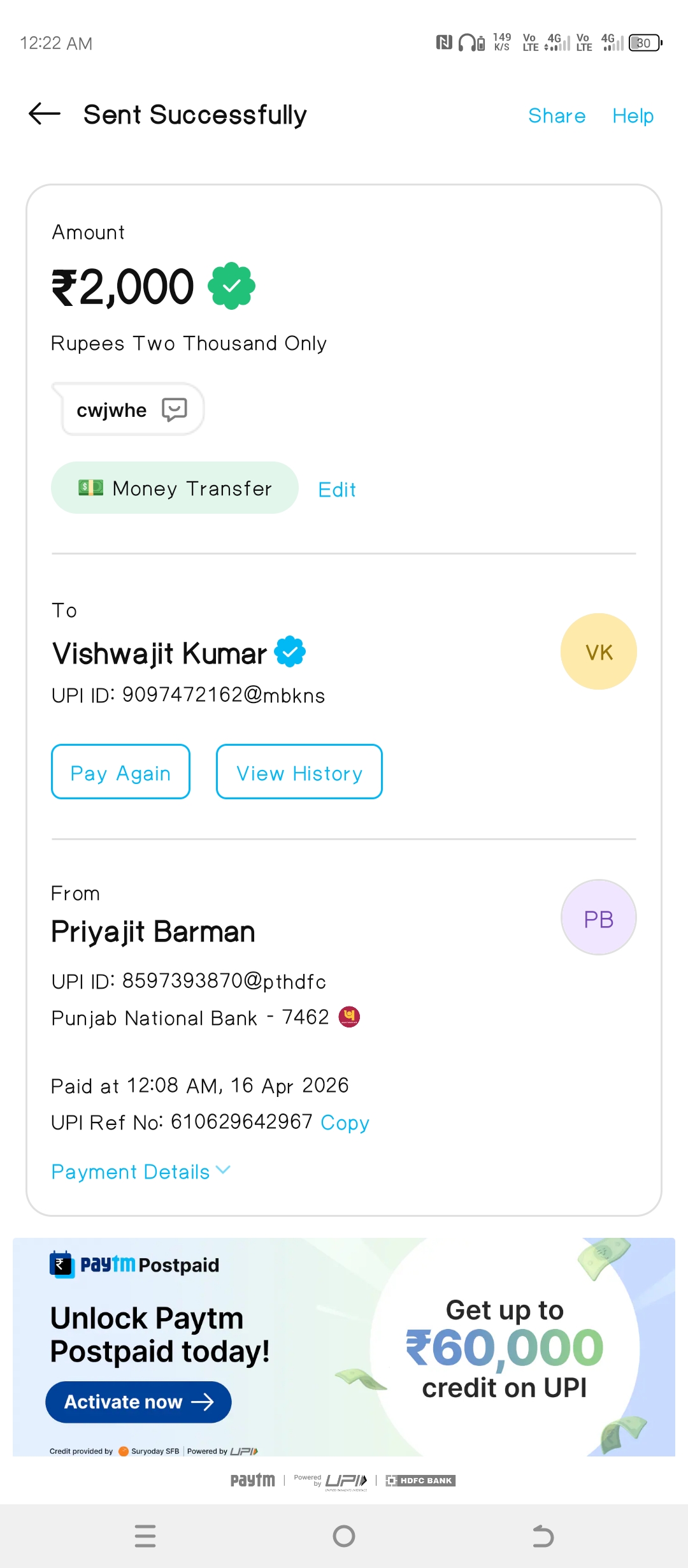Tap Activate now on Postpaid banner
The height and width of the screenshot is (1568, 688).
pos(138,1402)
